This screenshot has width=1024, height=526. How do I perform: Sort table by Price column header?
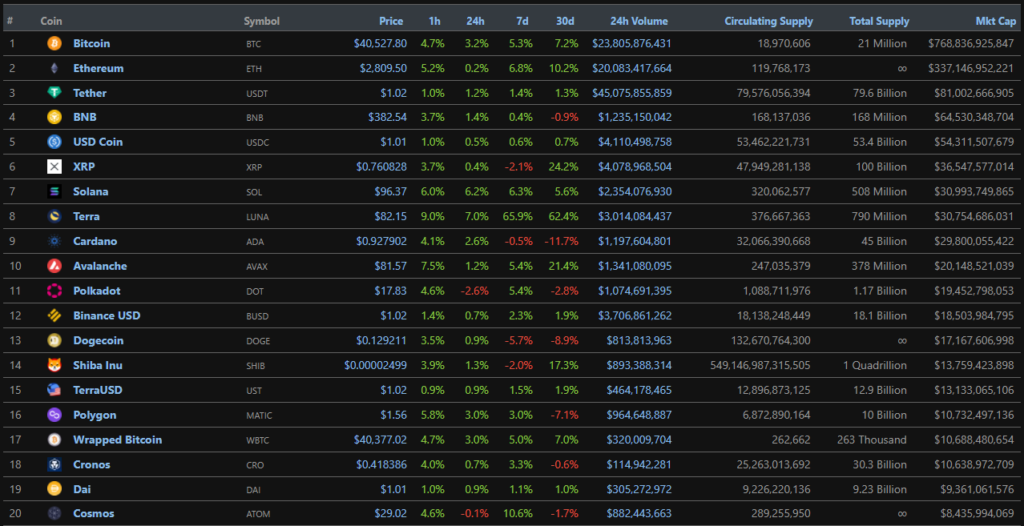(391, 21)
